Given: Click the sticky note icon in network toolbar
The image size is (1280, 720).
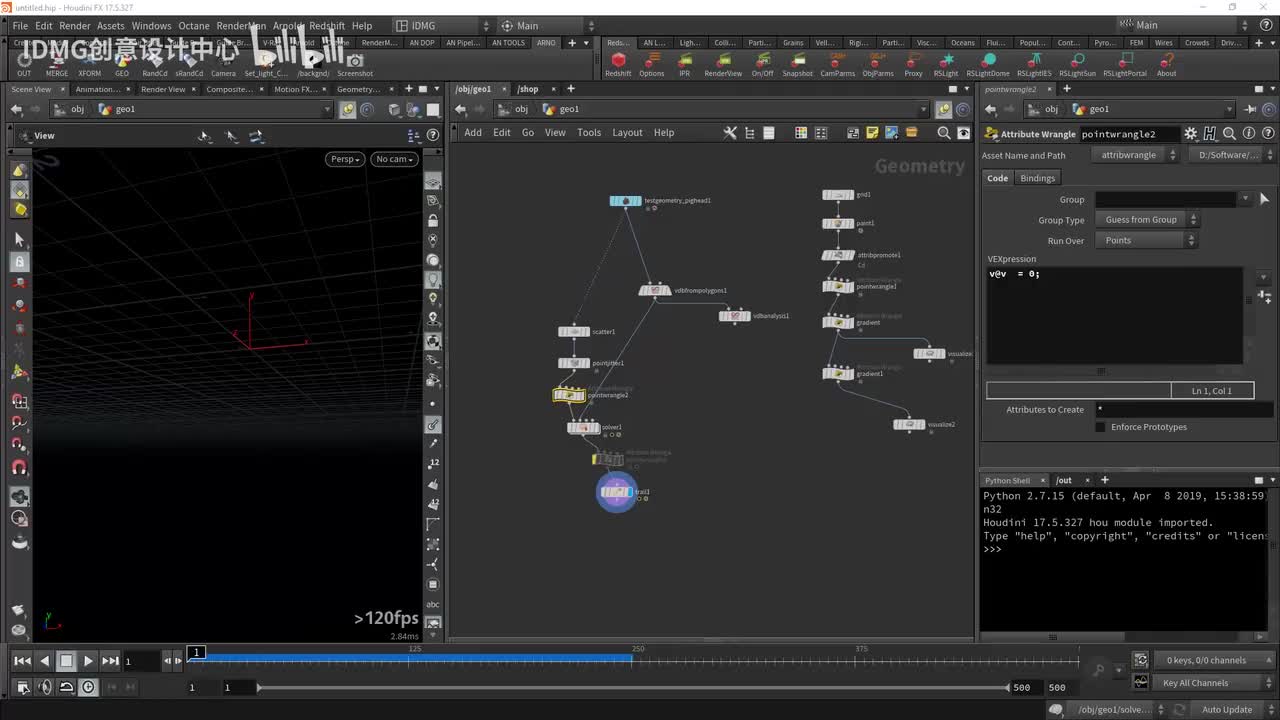Looking at the screenshot, I should click(x=872, y=133).
